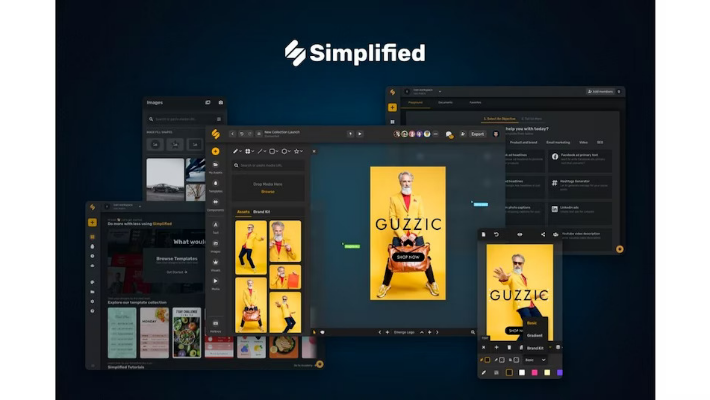Select the Email marketing category tab
The height and width of the screenshot is (400, 710).
(558, 142)
